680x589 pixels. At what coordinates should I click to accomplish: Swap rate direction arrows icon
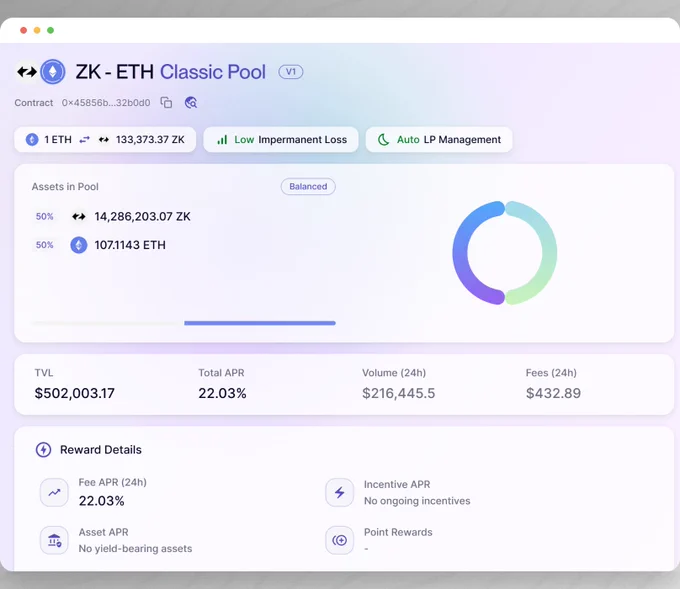coord(85,140)
